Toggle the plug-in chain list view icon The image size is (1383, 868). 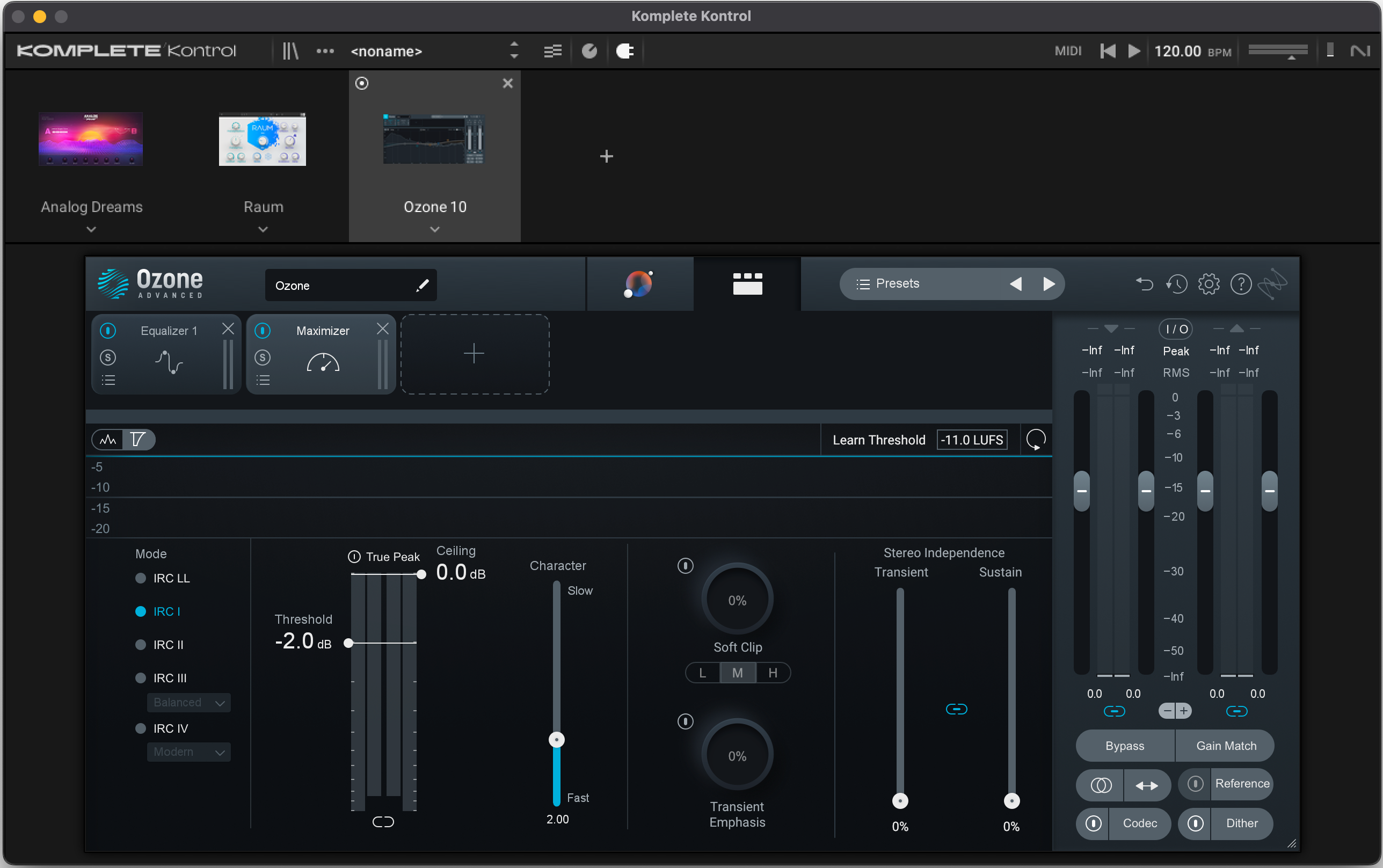[x=552, y=51]
